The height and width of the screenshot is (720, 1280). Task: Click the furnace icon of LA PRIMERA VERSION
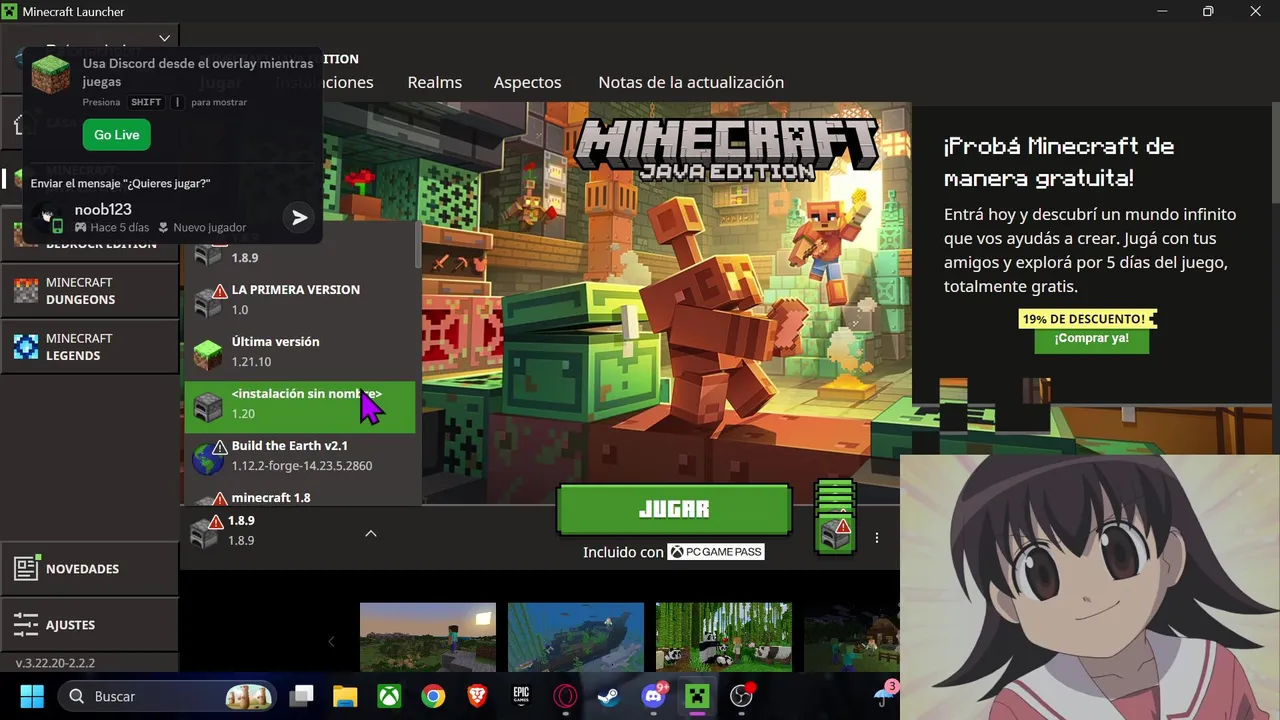(207, 303)
